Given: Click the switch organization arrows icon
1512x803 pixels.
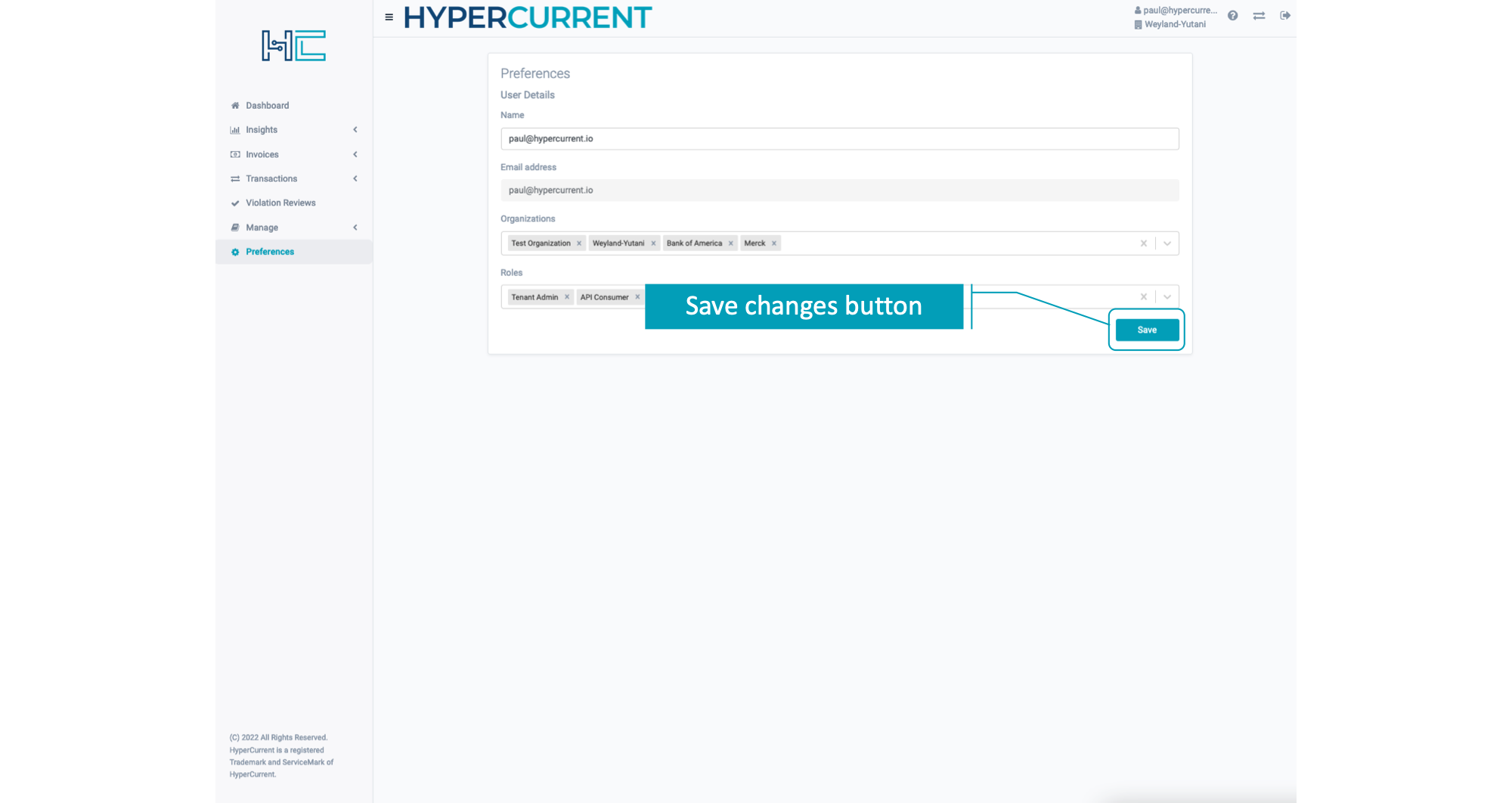Looking at the screenshot, I should point(1259,16).
